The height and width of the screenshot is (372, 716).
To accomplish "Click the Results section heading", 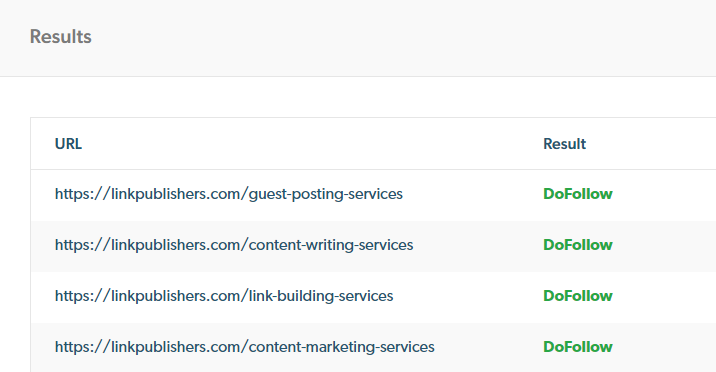I will pos(61,37).
